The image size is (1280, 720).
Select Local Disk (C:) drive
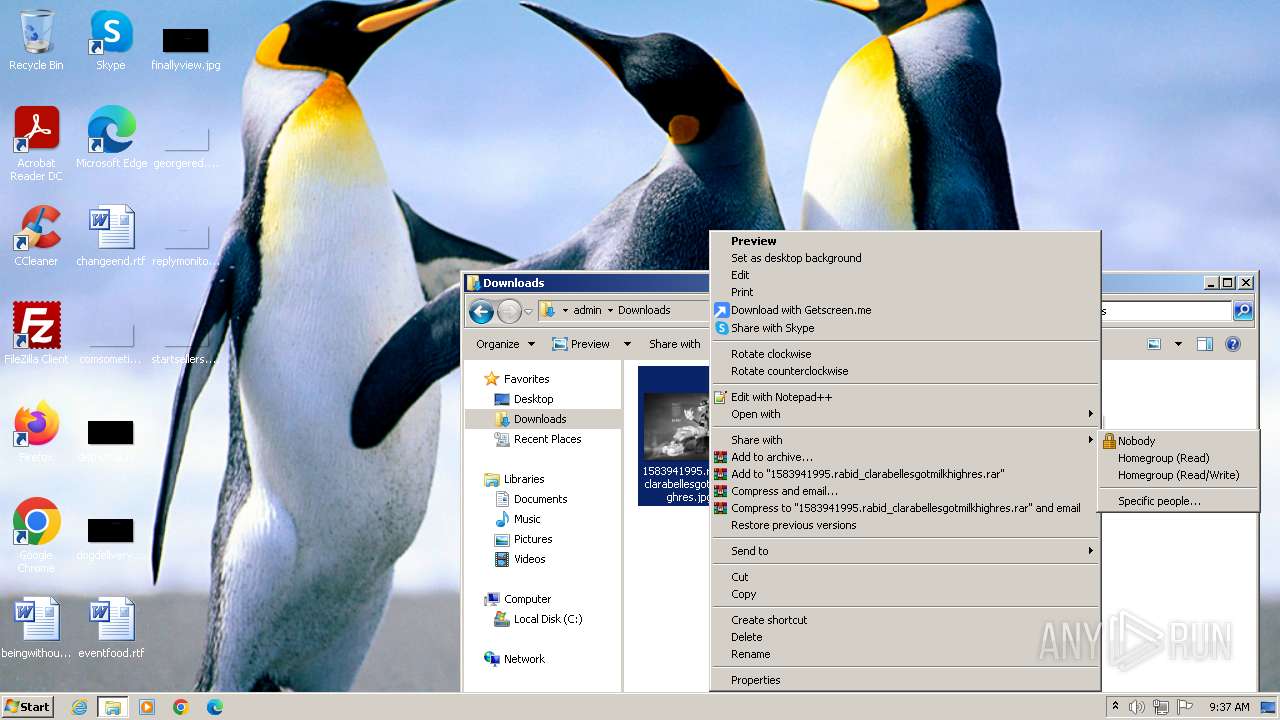pos(548,619)
